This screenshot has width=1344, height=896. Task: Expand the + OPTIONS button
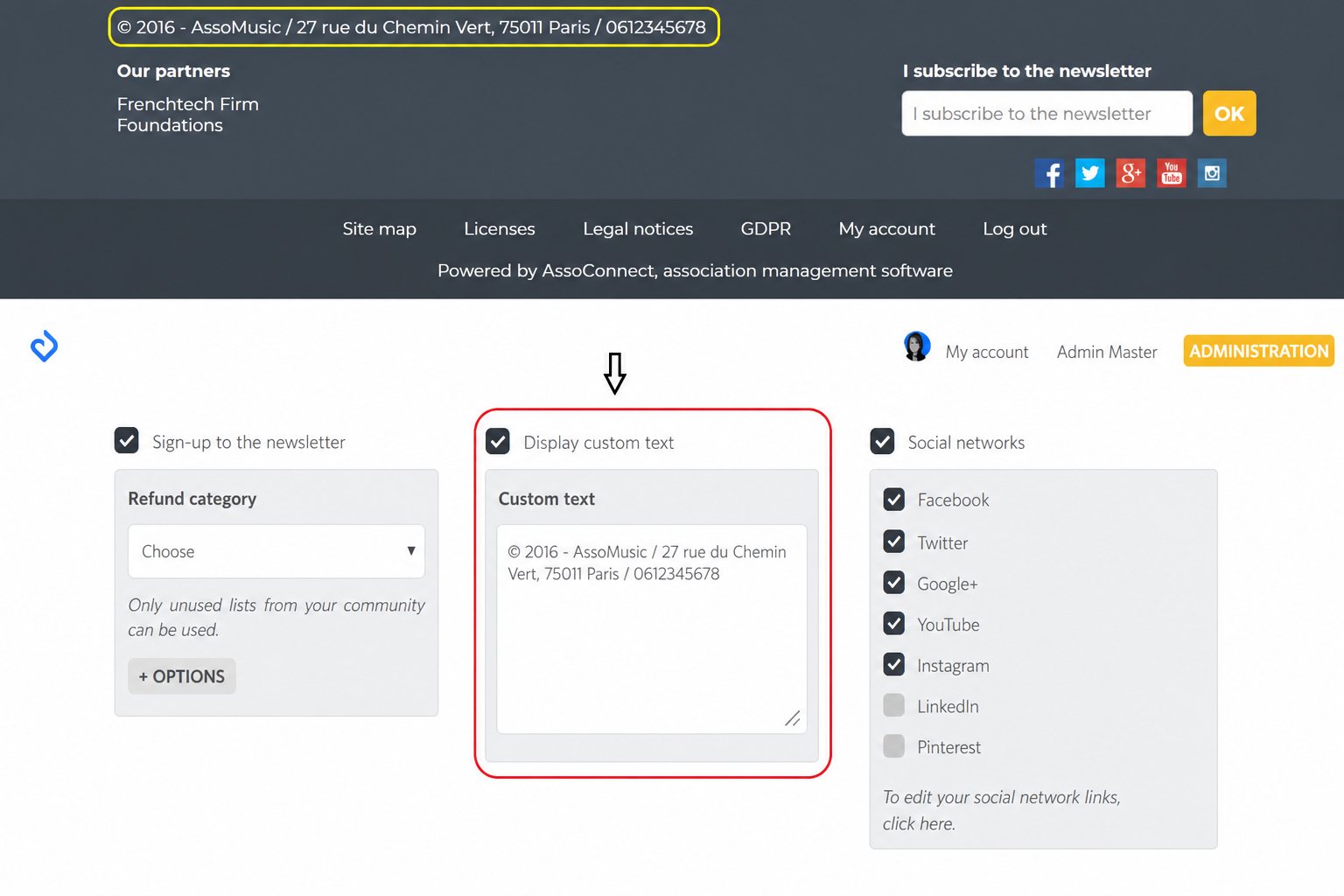pos(182,676)
